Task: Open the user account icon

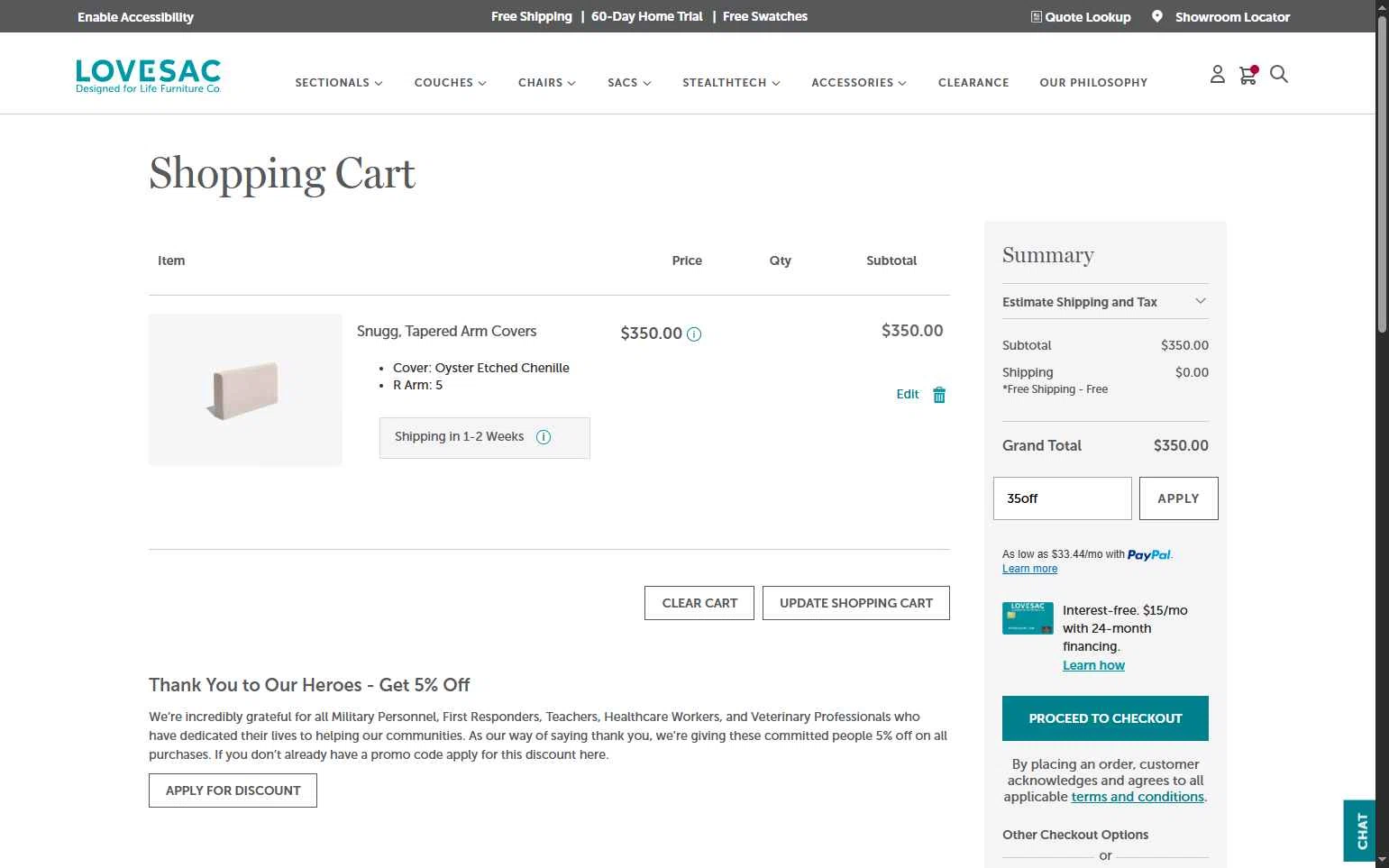Action: pos(1217,75)
